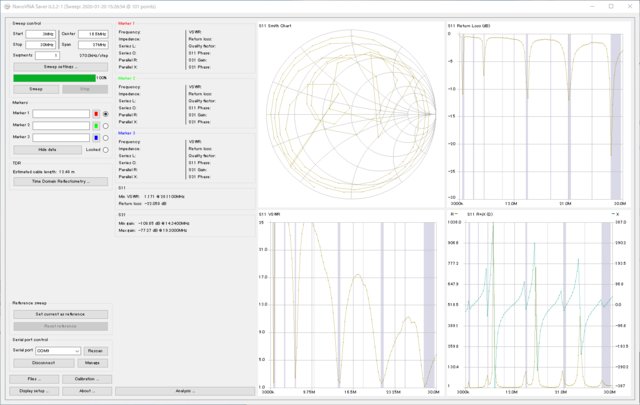Click the green Marker 2 heading

(x=127, y=78)
